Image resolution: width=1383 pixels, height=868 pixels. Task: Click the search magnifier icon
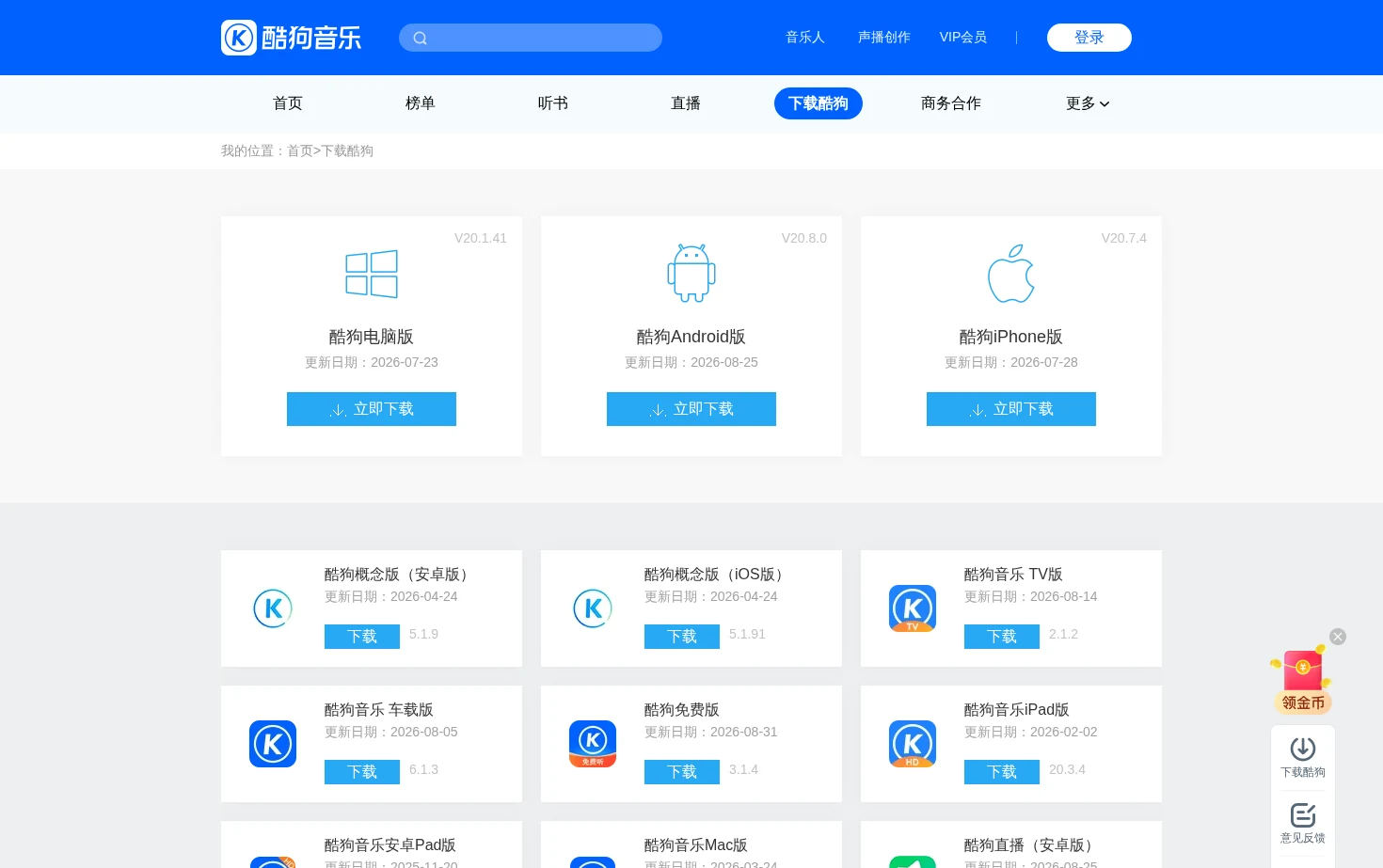[421, 39]
